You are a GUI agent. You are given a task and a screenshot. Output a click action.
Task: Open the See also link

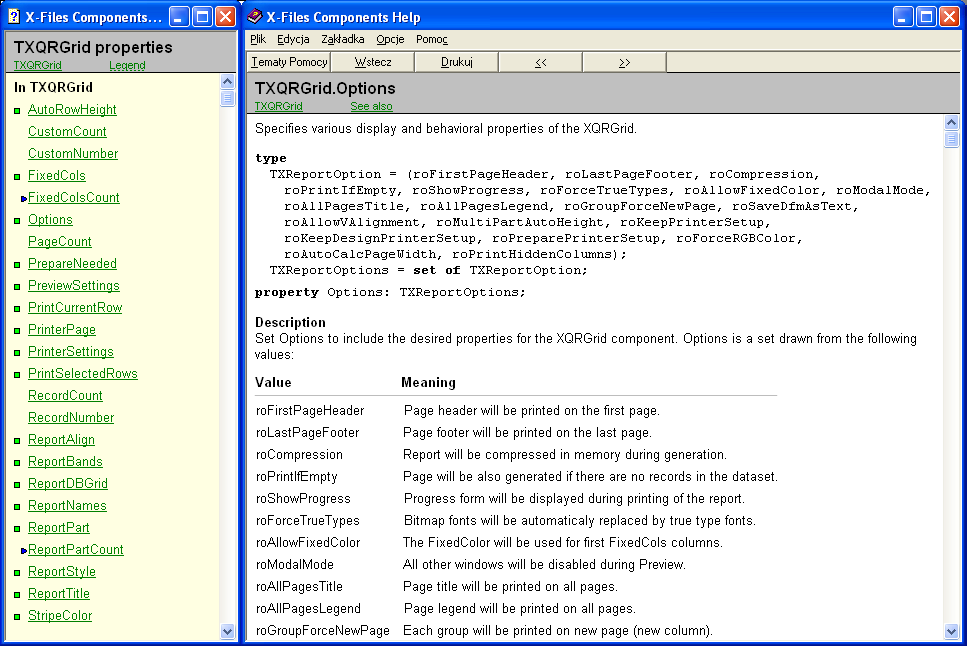pyautogui.click(x=371, y=106)
